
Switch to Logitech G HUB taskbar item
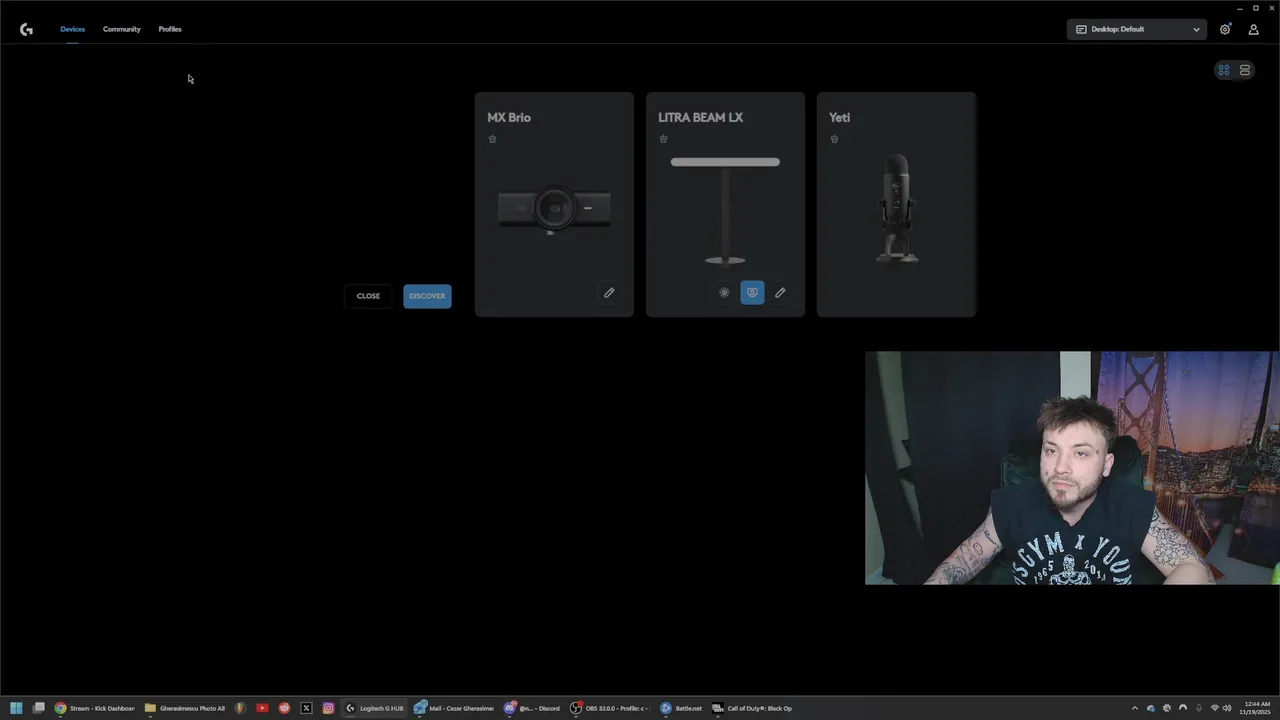click(375, 708)
